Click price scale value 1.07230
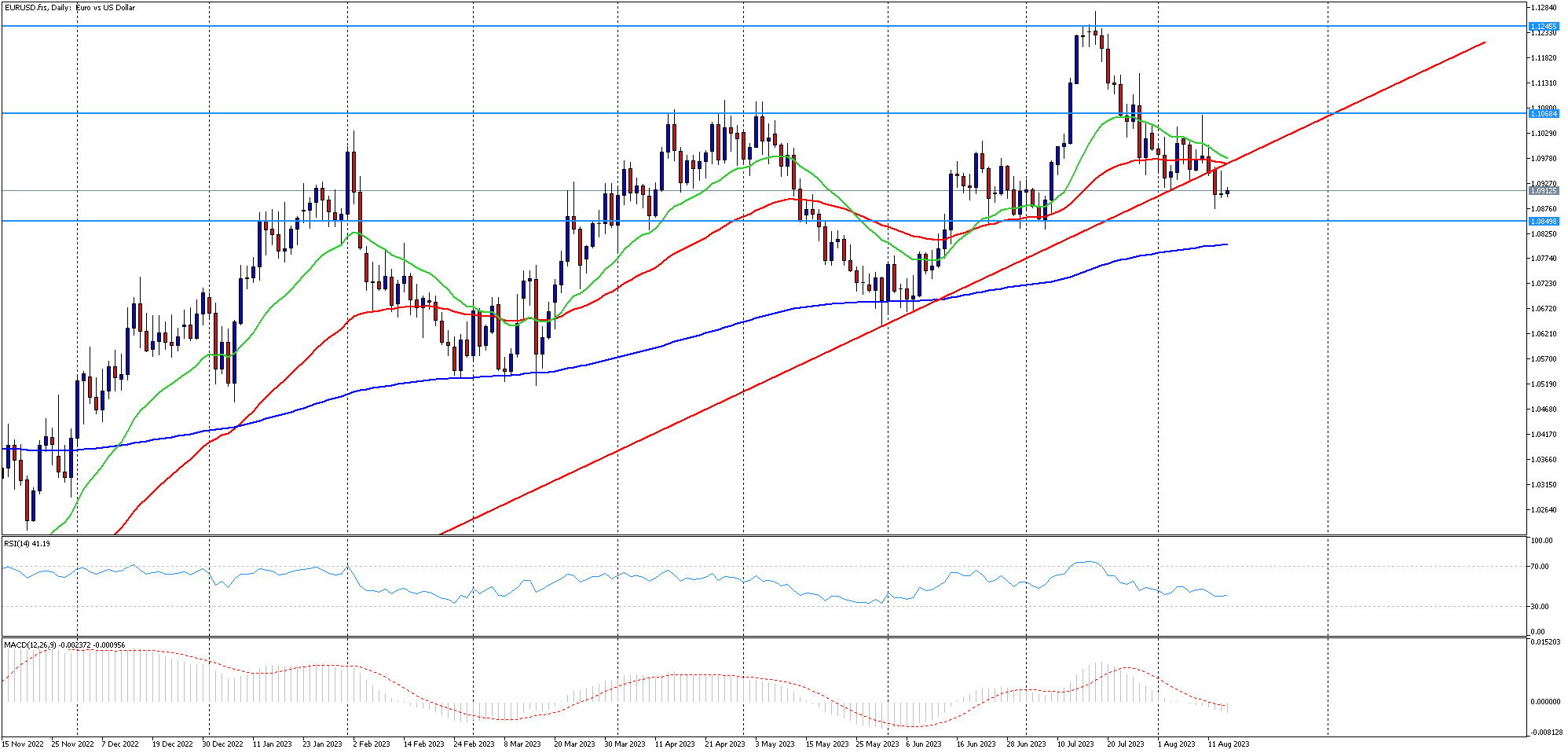Image resolution: width=1568 pixels, height=753 pixels. [x=1544, y=284]
